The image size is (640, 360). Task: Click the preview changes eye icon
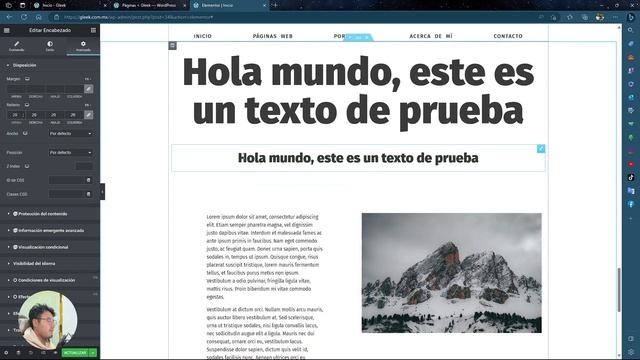tap(56, 353)
